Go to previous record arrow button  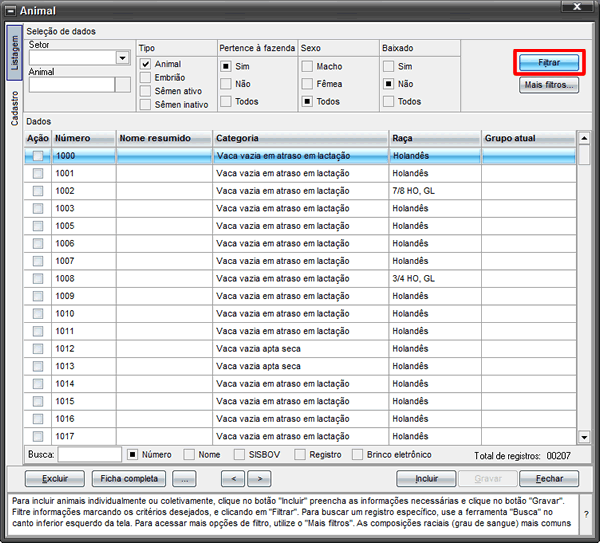233,478
